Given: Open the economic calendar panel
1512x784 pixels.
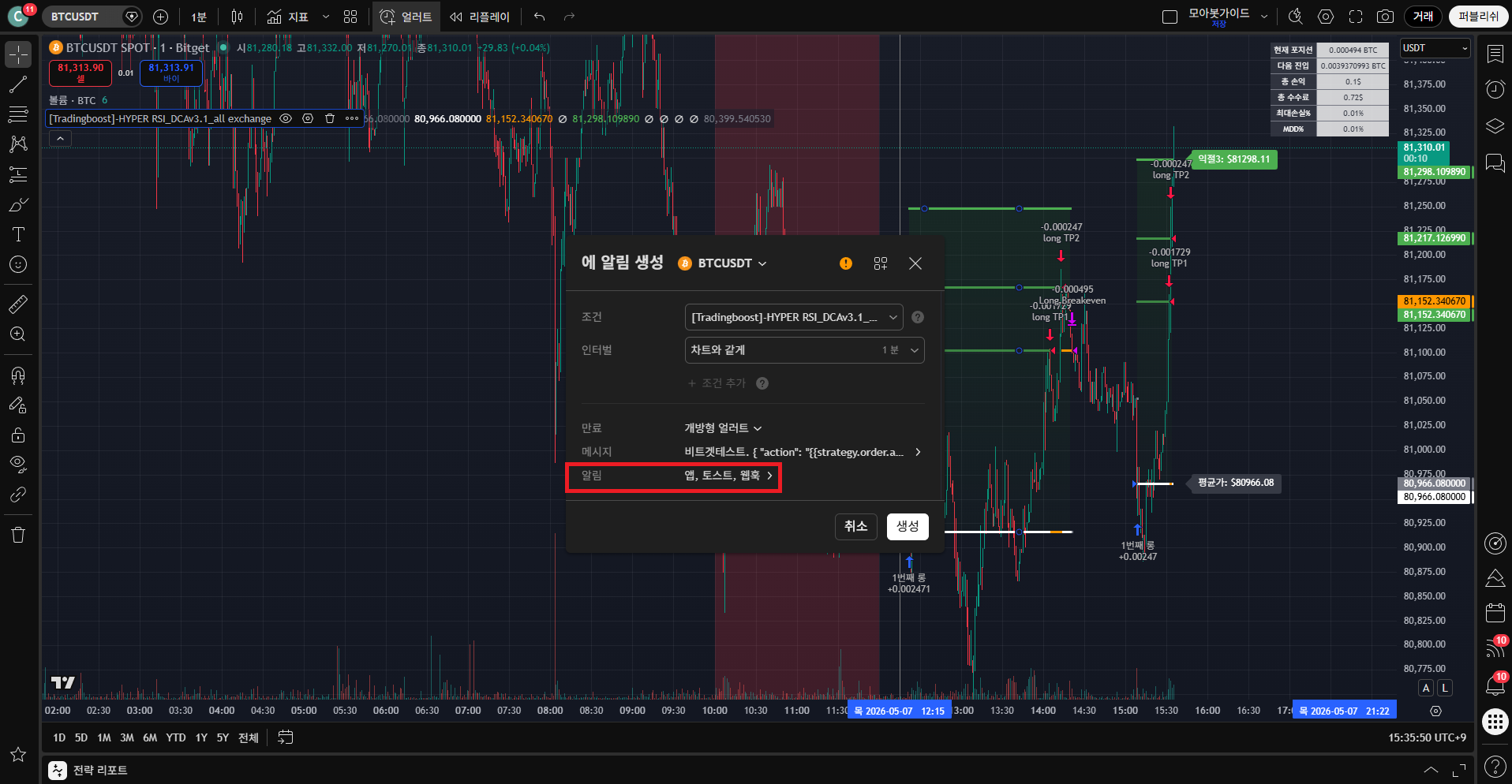Looking at the screenshot, I should 1495,612.
